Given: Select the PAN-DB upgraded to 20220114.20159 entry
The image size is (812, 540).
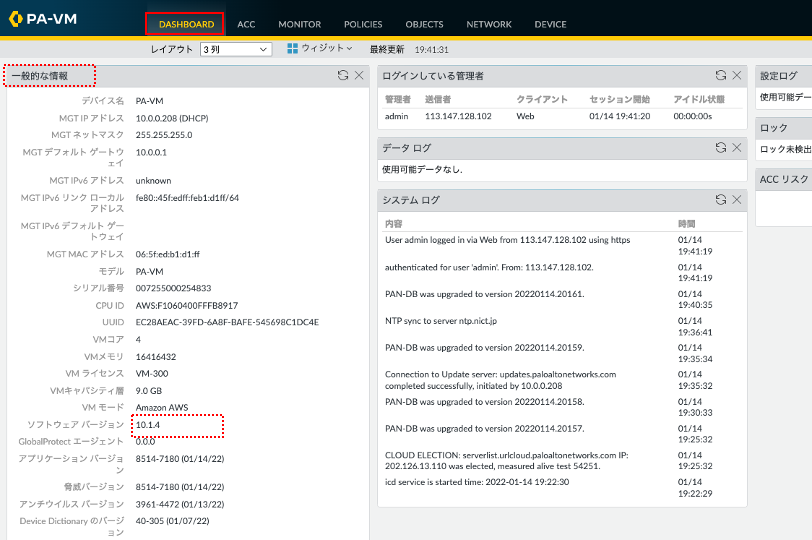Looking at the screenshot, I should click(x=562, y=353).
